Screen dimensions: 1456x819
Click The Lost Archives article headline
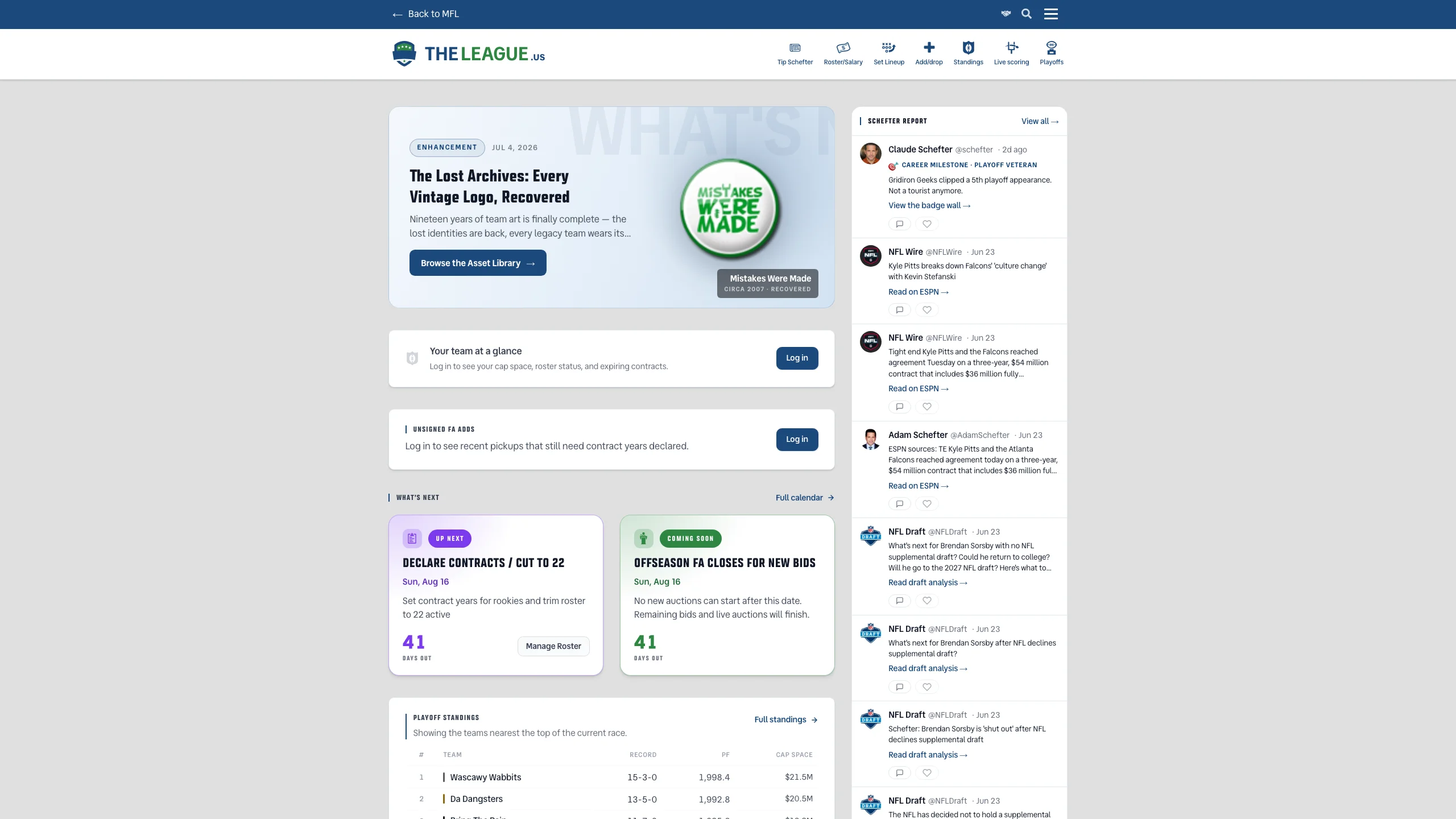tap(489, 186)
